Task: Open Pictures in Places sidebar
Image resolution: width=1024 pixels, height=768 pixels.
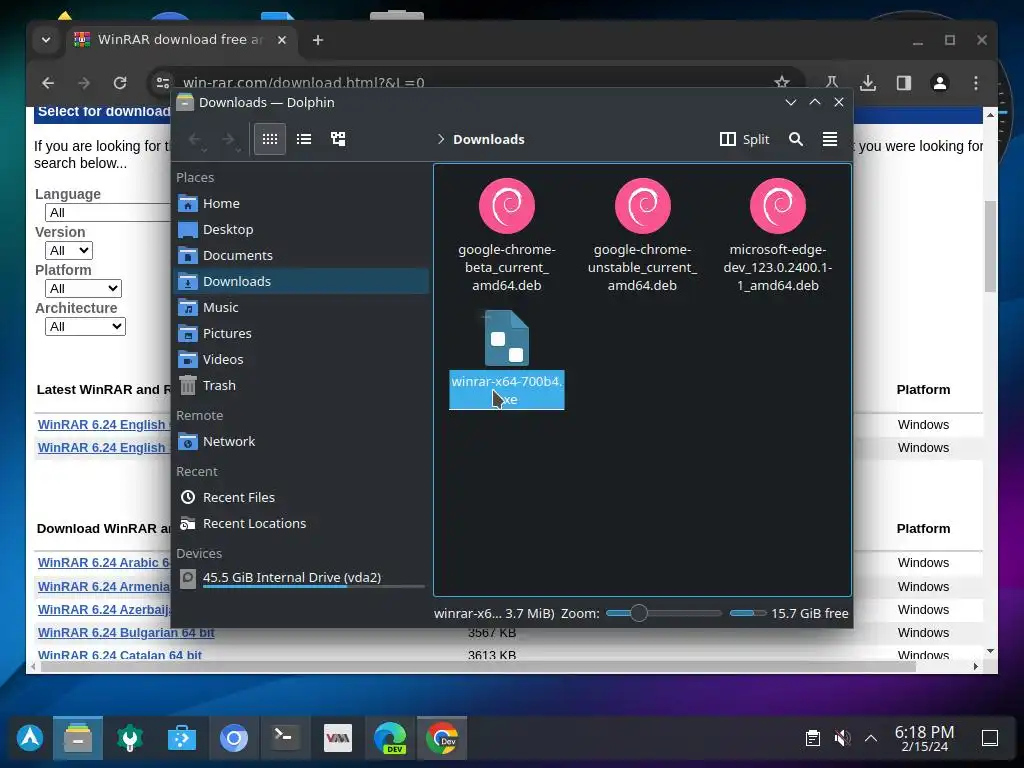Action: click(302, 333)
